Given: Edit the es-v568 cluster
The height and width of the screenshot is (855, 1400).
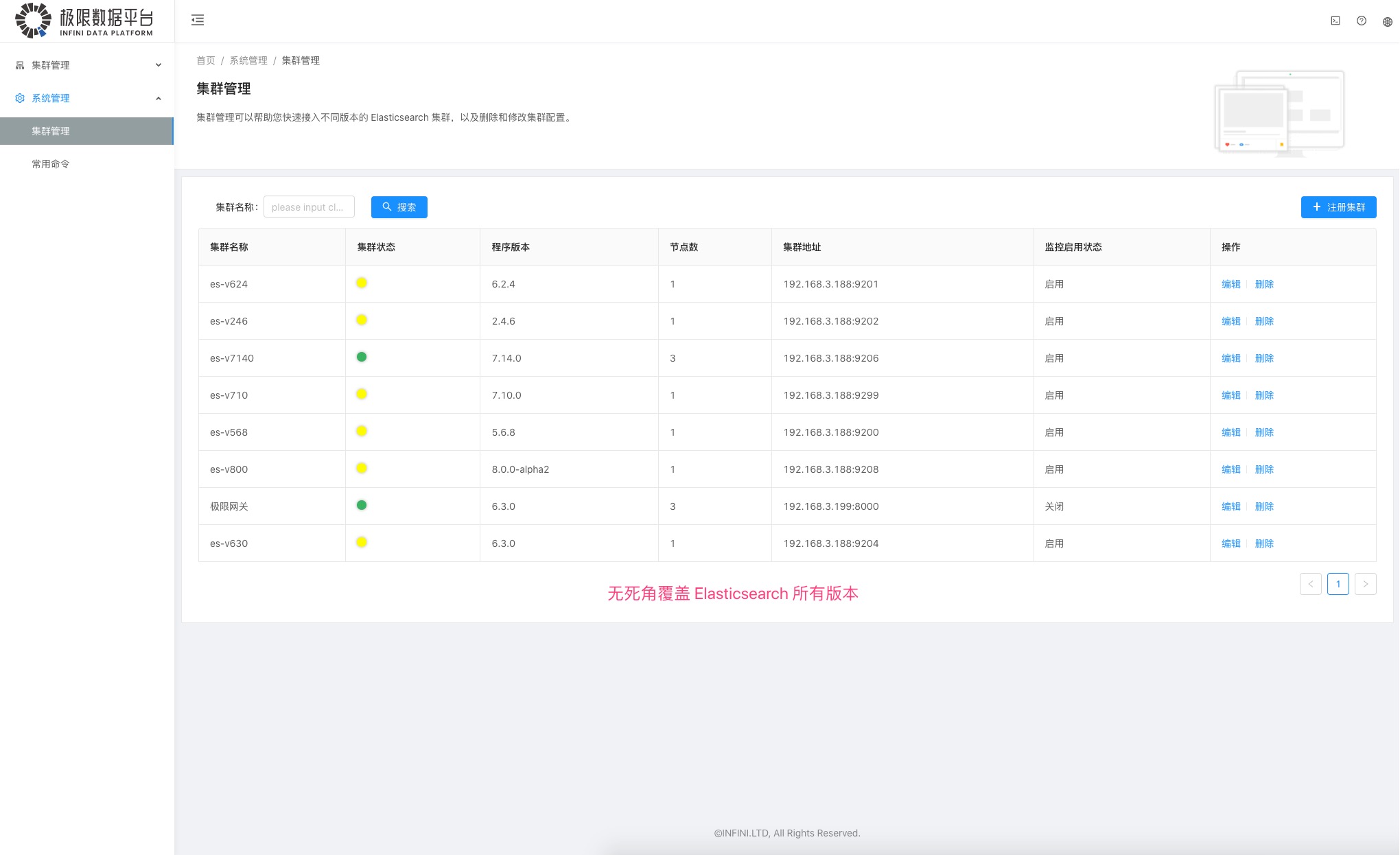Looking at the screenshot, I should tap(1231, 432).
